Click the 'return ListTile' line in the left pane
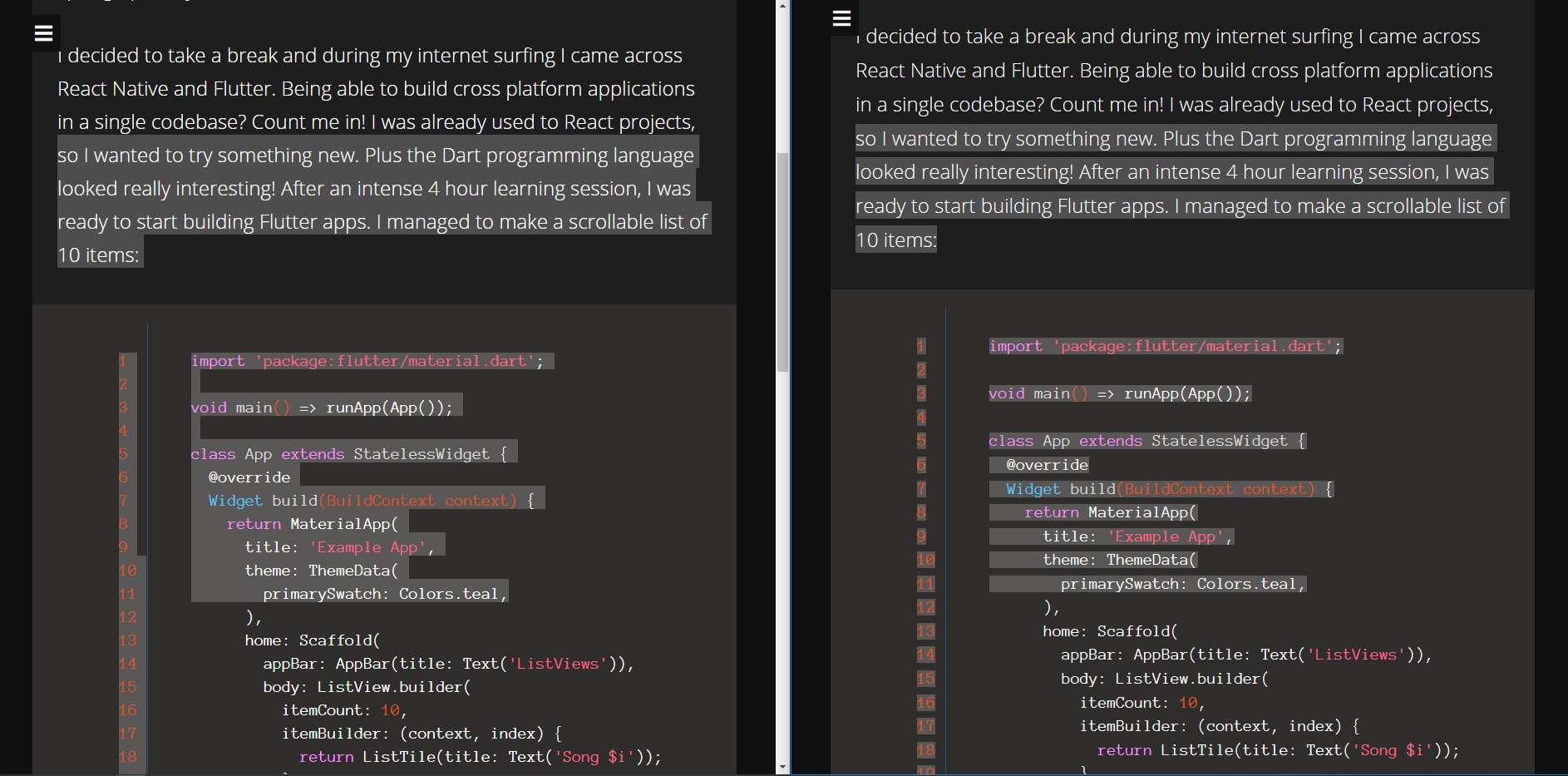 [481, 757]
